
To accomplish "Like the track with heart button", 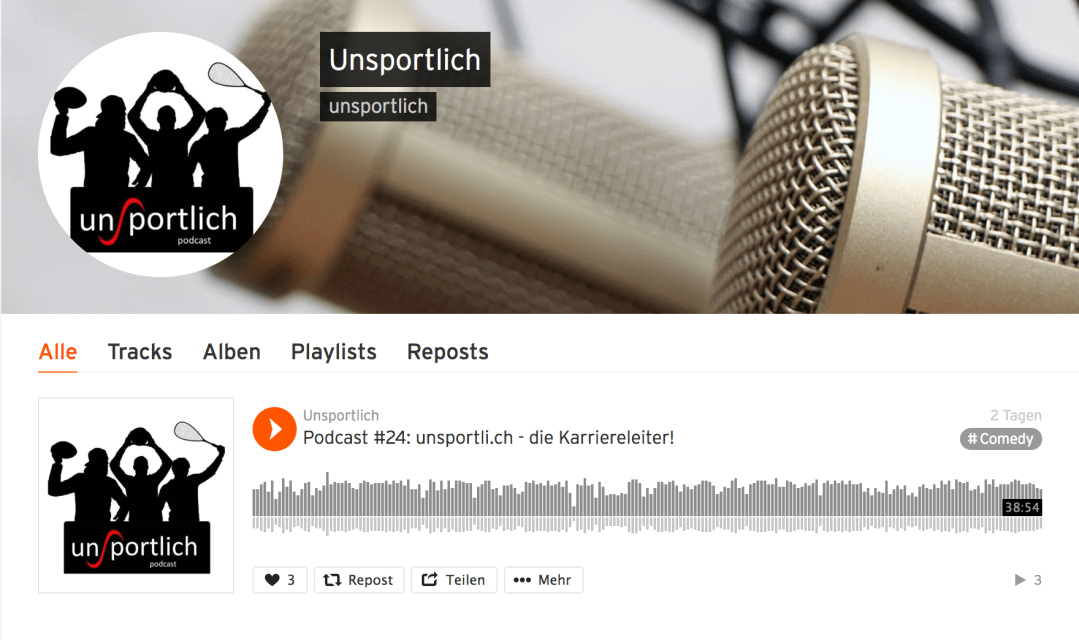I will [279, 579].
